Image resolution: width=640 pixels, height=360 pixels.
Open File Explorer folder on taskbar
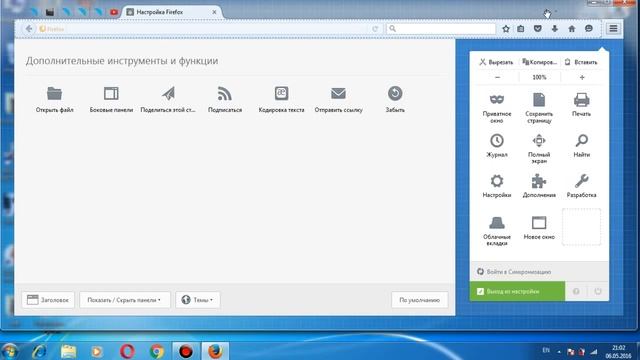(68, 351)
